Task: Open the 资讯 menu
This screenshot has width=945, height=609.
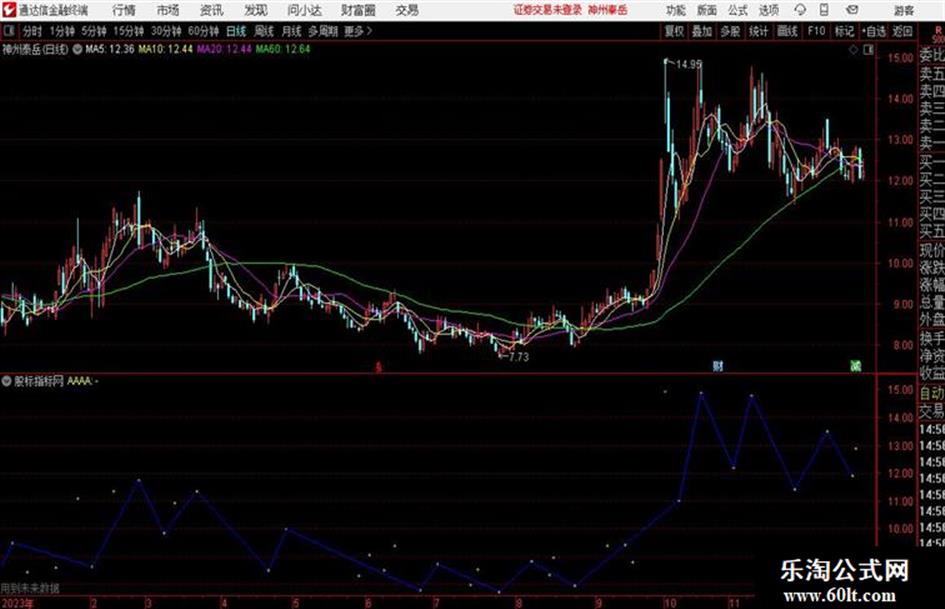Action: (x=212, y=10)
